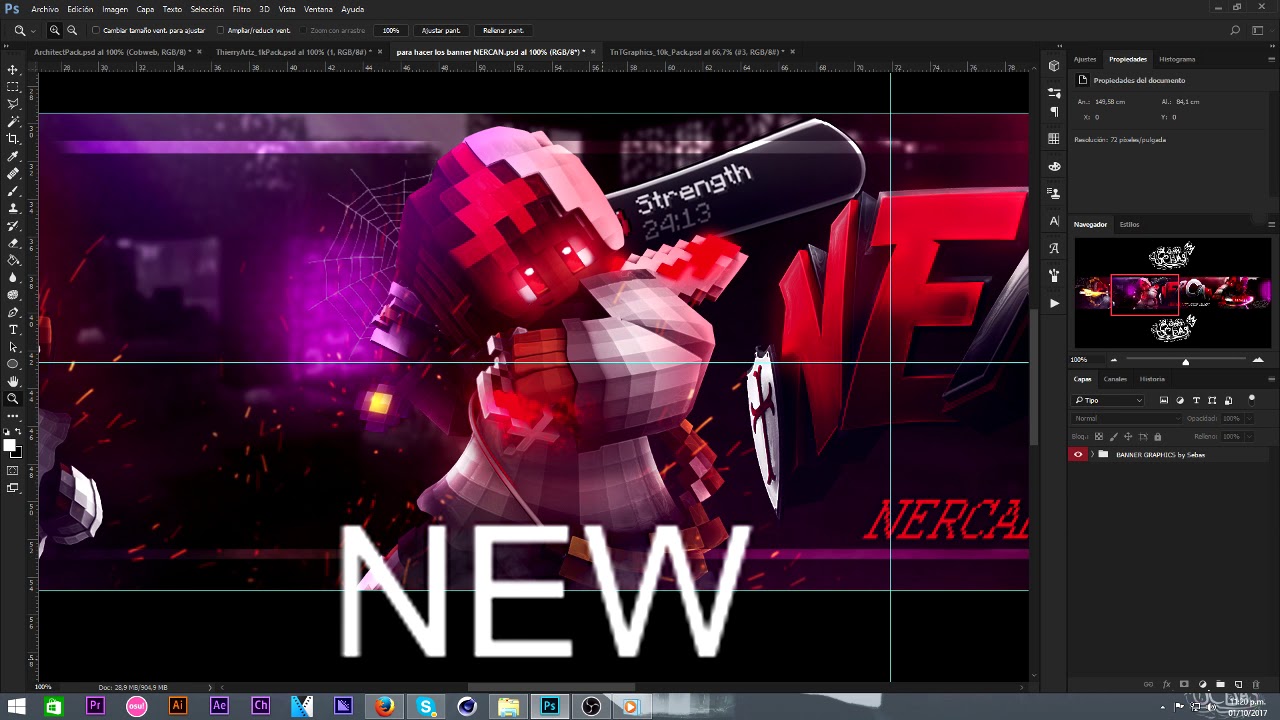Open the Navegador panel options menu
1280x720 pixels.
tap(1271, 224)
